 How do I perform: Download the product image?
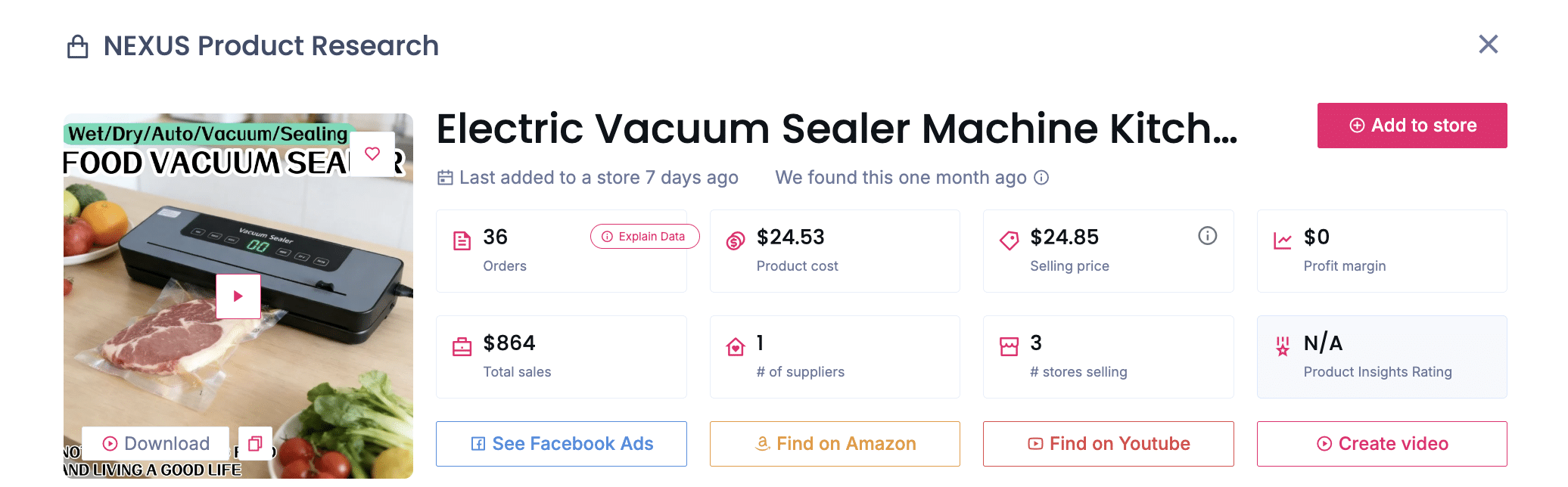coord(155,443)
